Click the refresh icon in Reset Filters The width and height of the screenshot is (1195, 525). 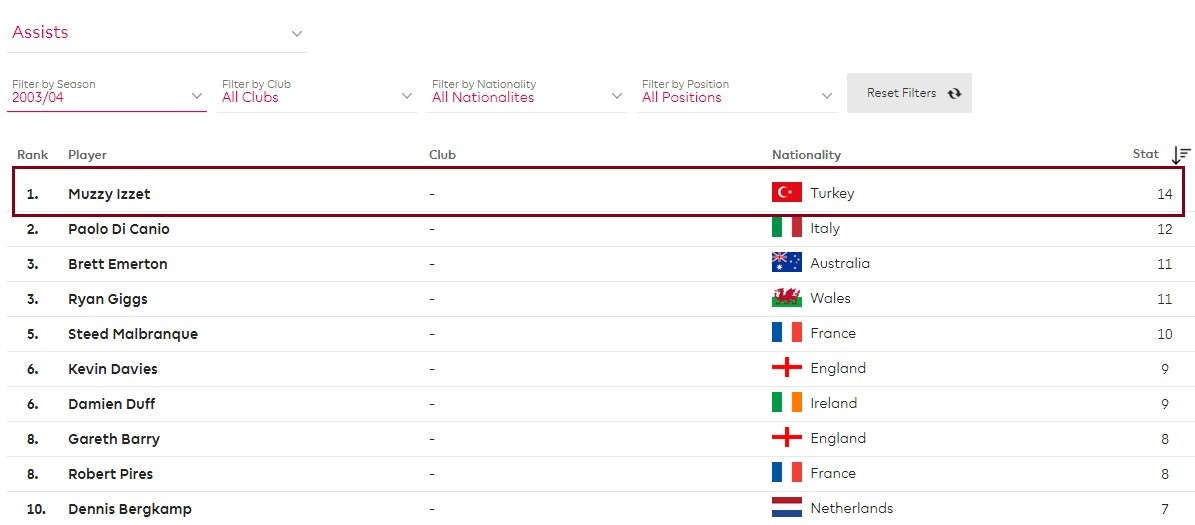954,93
